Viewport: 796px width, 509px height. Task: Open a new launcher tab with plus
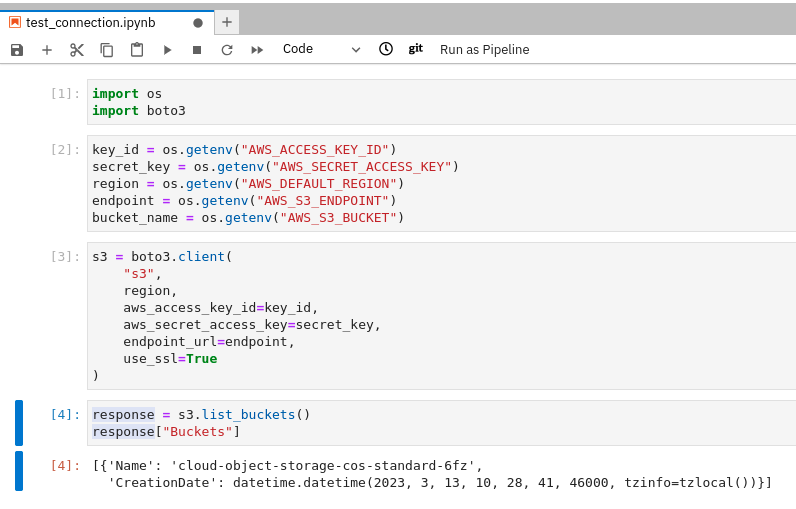(227, 22)
